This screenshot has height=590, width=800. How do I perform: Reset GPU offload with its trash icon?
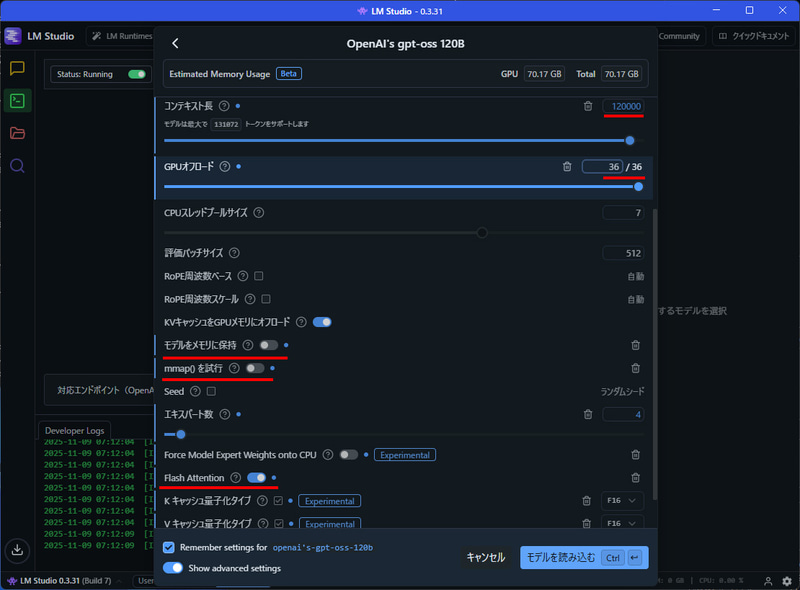(567, 166)
